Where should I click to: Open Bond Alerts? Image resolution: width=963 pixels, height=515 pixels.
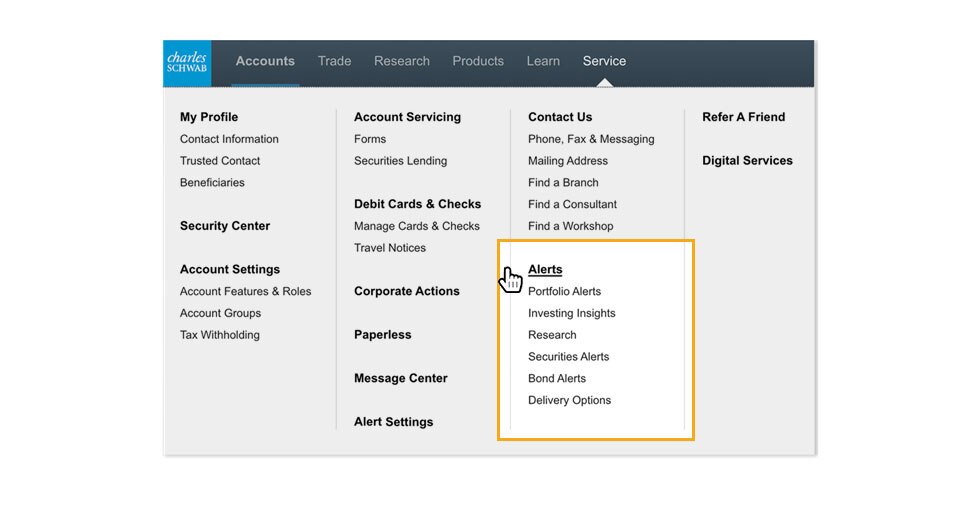[x=557, y=379]
